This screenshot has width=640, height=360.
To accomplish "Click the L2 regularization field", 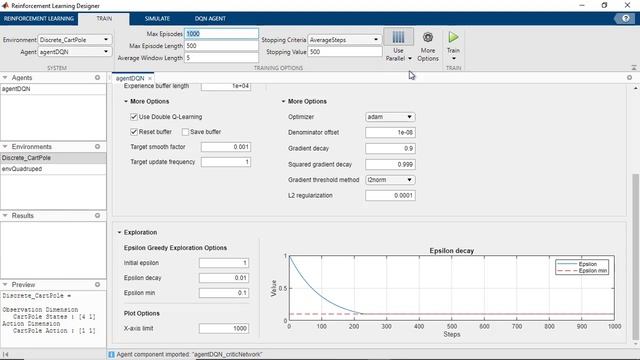I will click(x=390, y=196).
